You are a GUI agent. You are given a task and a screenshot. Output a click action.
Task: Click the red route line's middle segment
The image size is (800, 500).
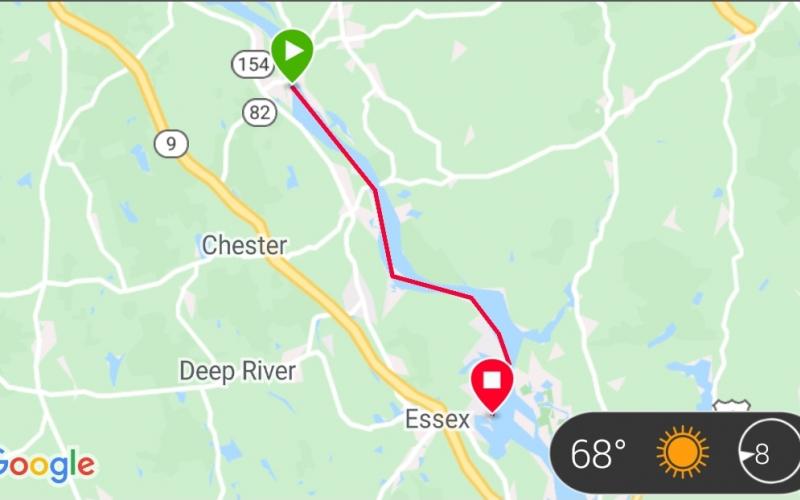tap(384, 233)
